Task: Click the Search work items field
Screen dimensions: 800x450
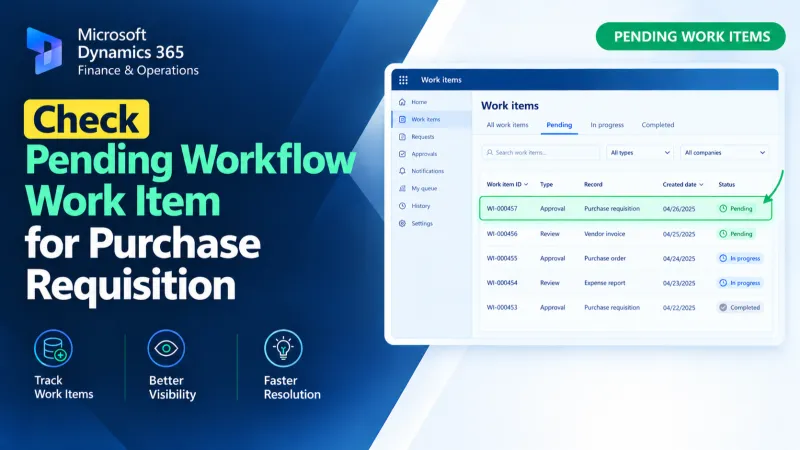Action: [541, 153]
